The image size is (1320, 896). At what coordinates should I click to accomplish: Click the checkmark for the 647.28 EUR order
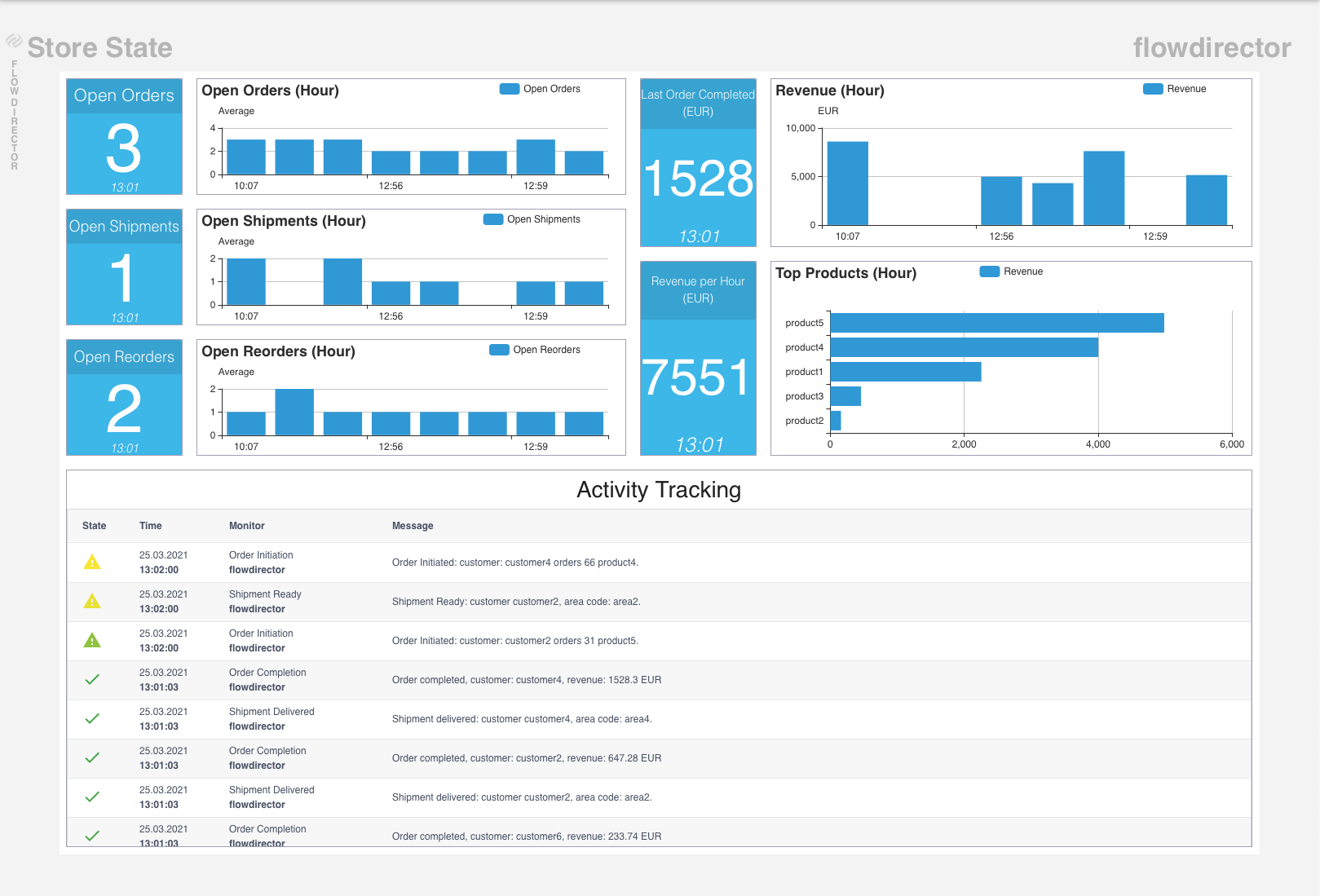pyautogui.click(x=92, y=758)
